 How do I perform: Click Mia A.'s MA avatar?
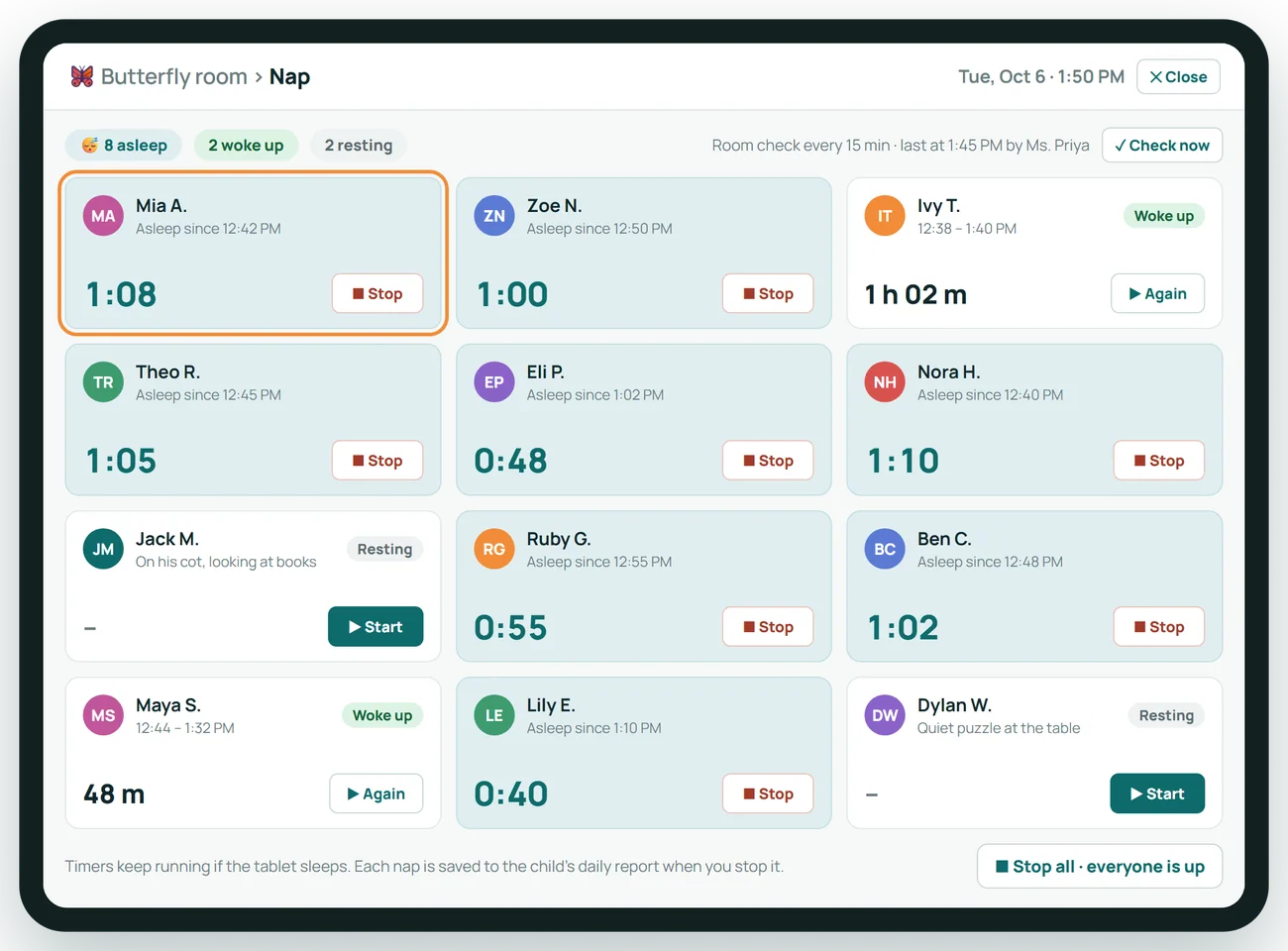point(103,216)
